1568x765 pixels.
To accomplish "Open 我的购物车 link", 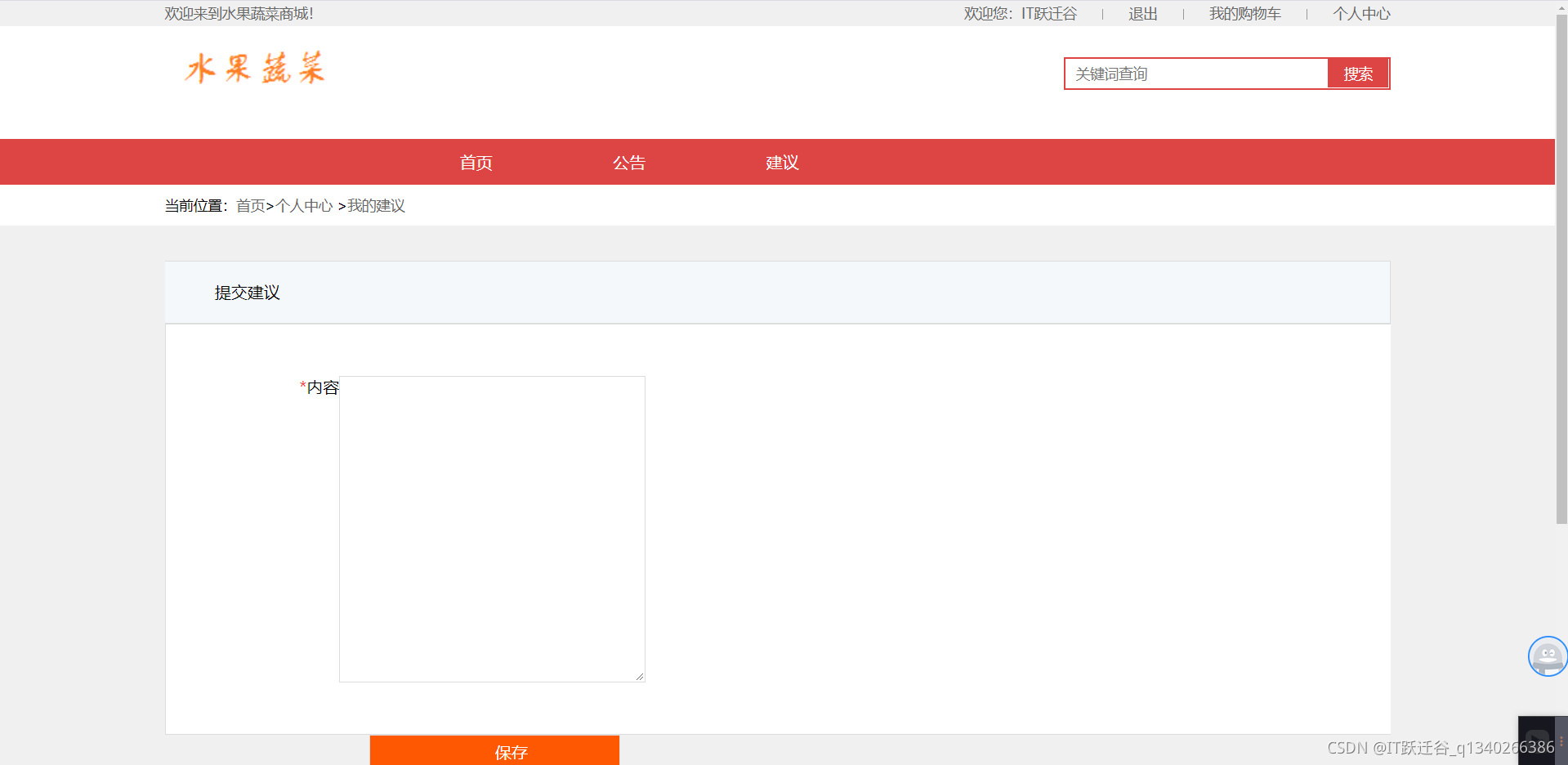I will pos(1245,14).
